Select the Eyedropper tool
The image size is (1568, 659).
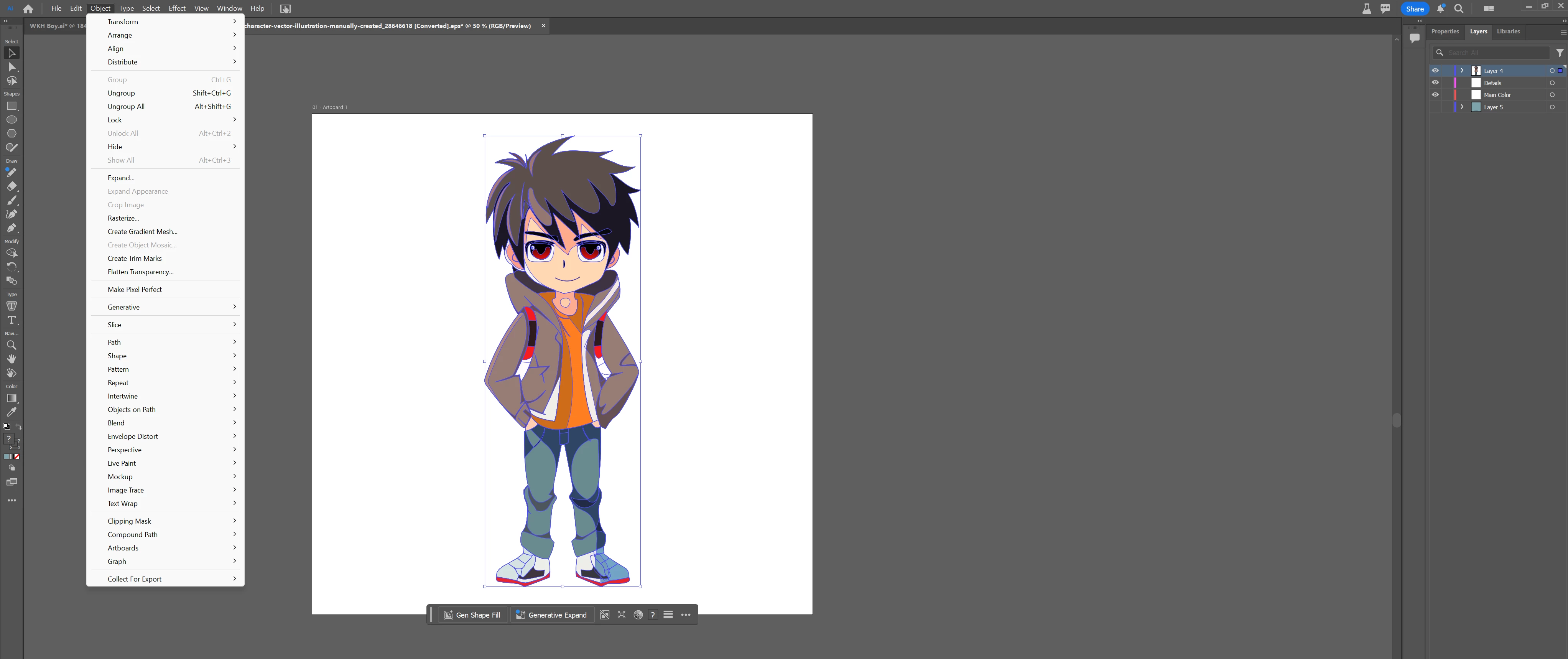pos(12,412)
